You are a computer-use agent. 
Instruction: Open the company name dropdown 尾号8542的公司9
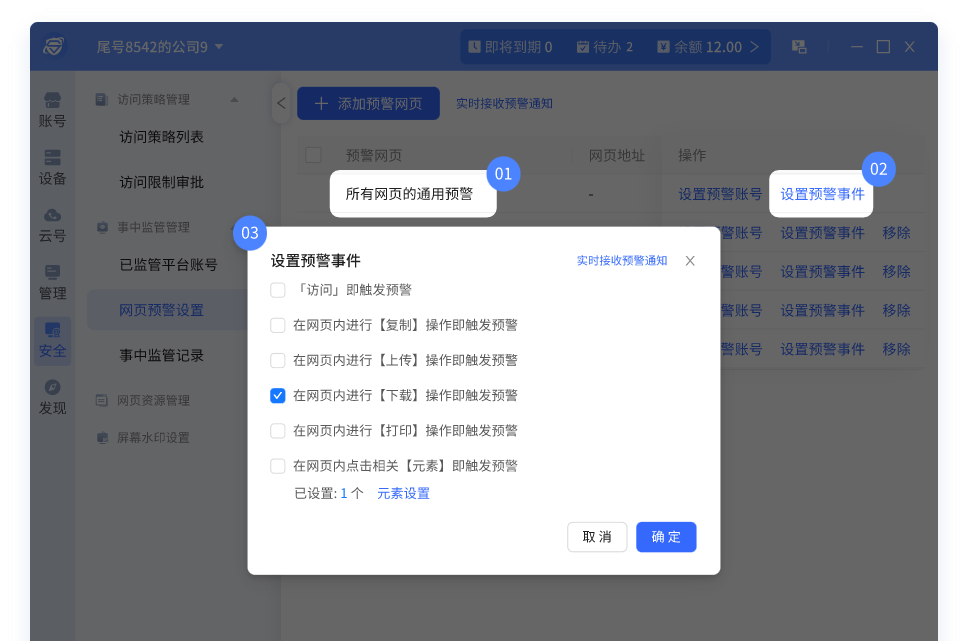tap(160, 47)
